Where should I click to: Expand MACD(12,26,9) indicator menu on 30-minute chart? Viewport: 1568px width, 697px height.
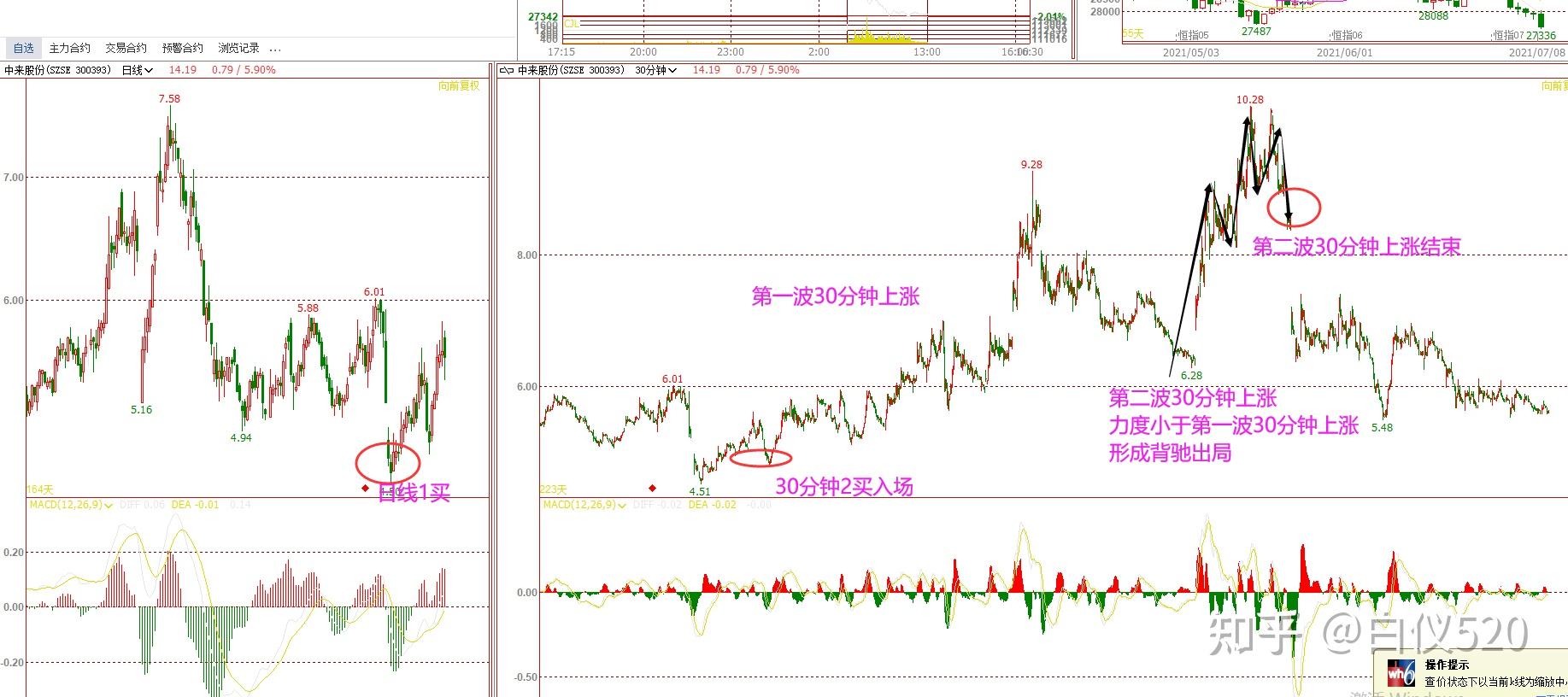point(585,505)
